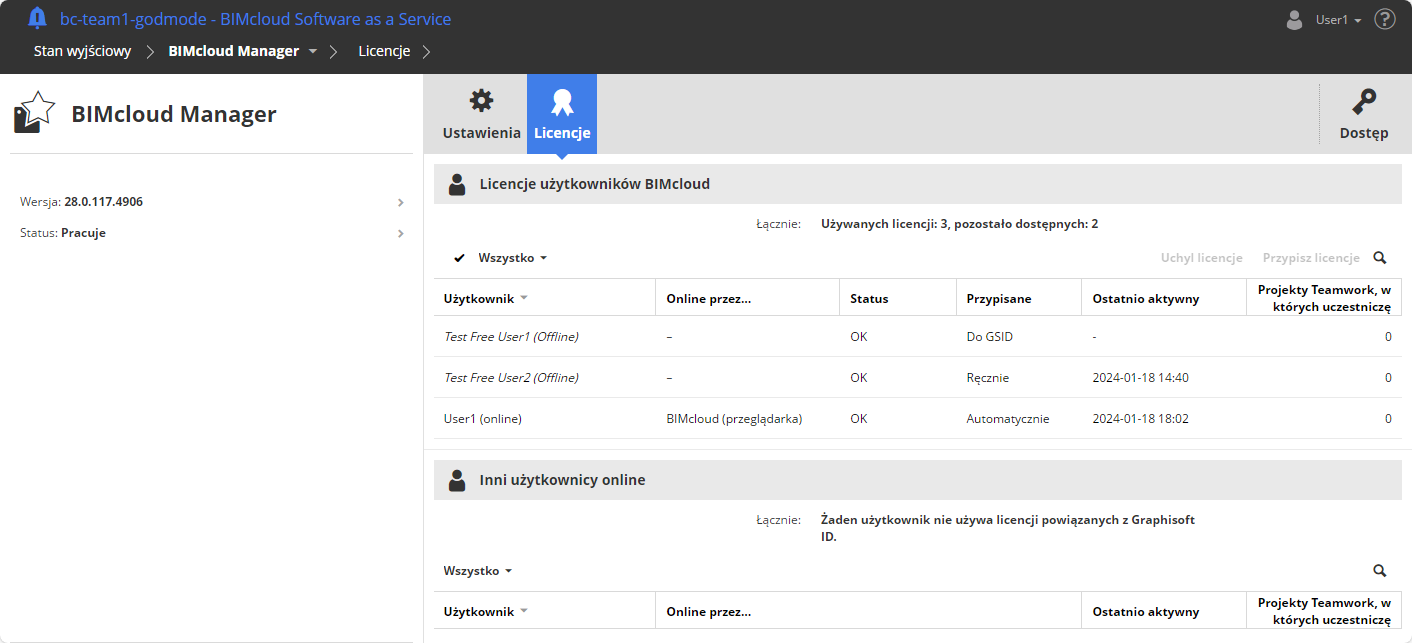Click the User1 profile avatar icon
Viewport: 1412px width, 643px height.
click(1295, 19)
